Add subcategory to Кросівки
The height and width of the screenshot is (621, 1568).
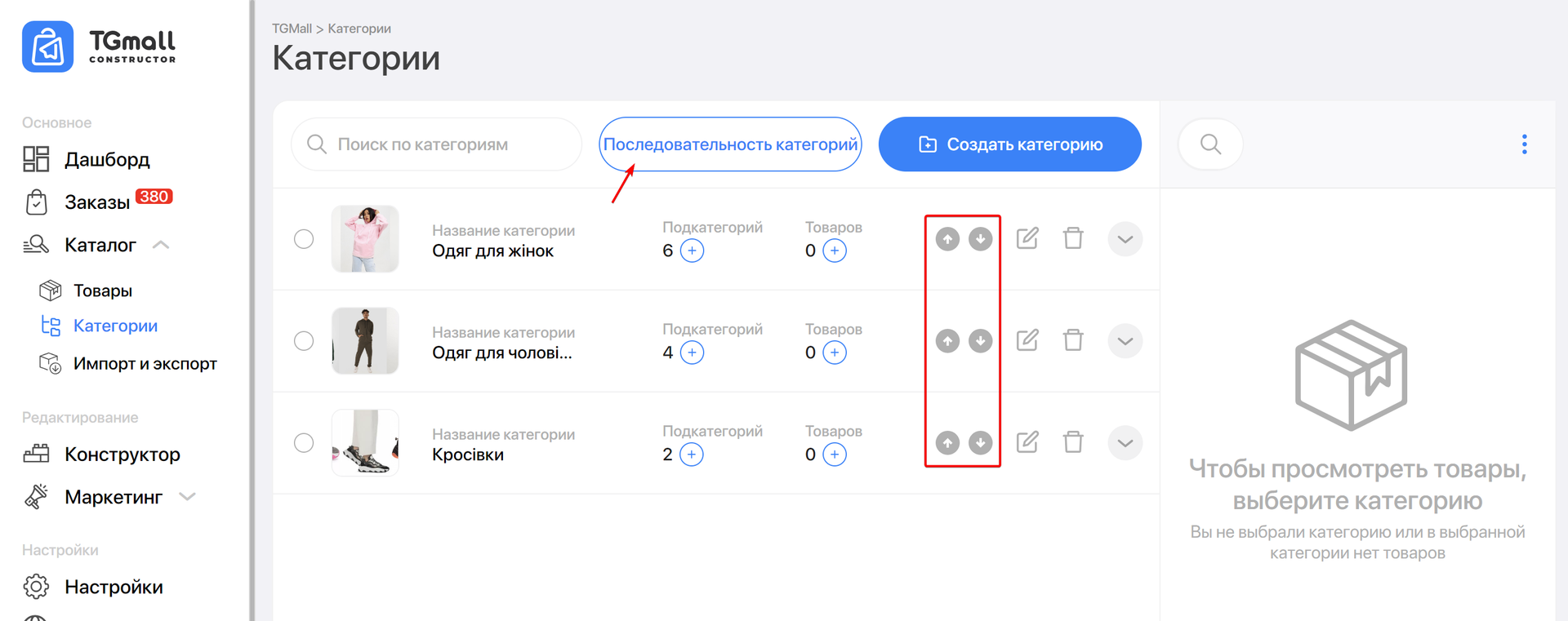(x=692, y=455)
